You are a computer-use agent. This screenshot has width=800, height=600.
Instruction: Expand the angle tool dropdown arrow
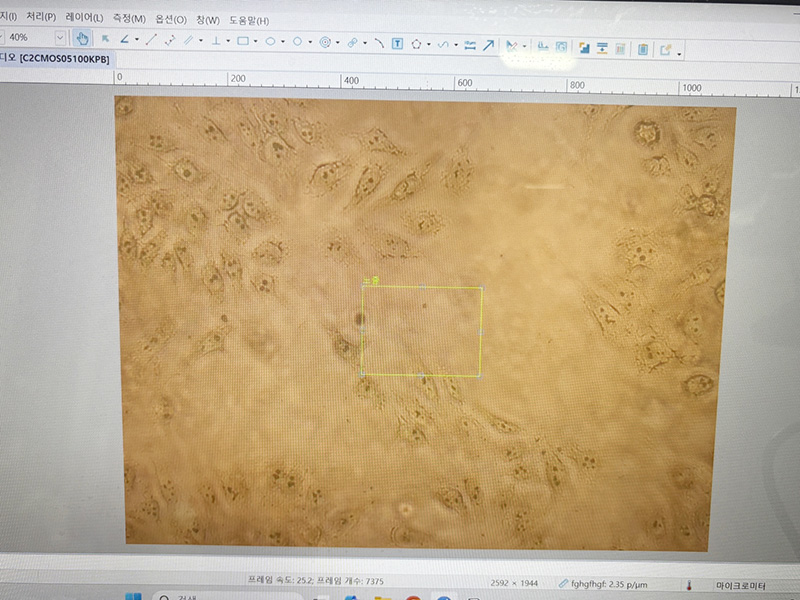click(137, 41)
